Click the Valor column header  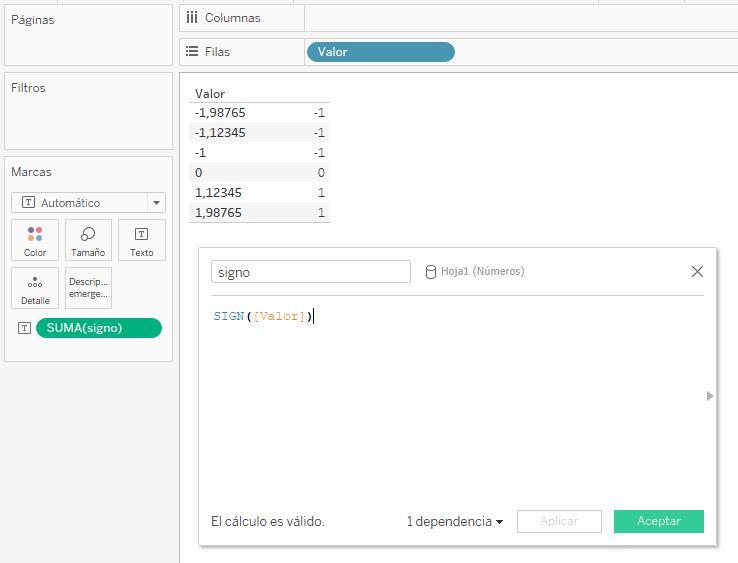coord(210,94)
